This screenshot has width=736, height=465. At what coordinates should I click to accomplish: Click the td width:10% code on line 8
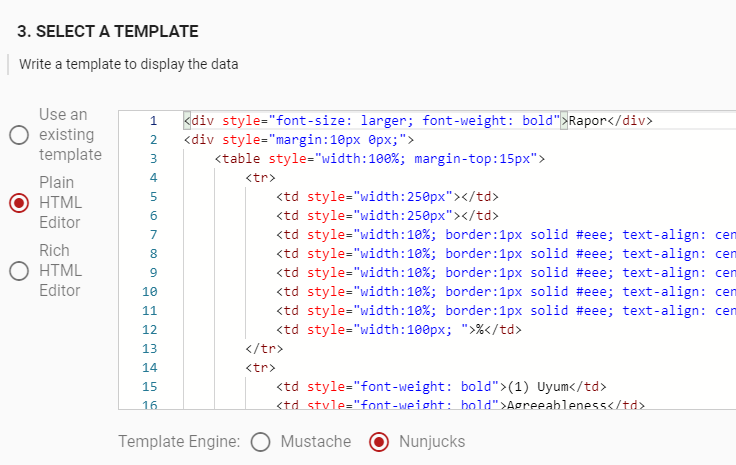[506, 254]
